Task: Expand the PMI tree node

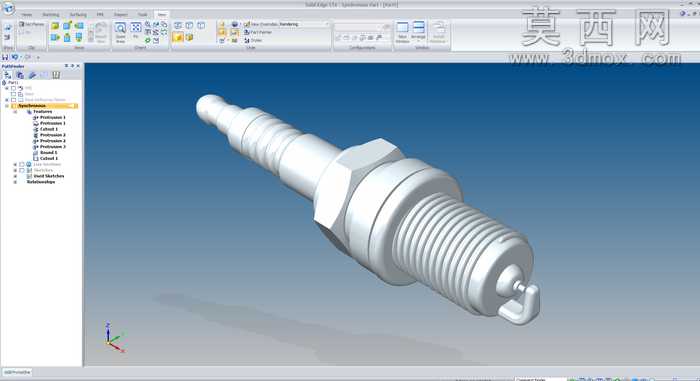Action: (7, 88)
